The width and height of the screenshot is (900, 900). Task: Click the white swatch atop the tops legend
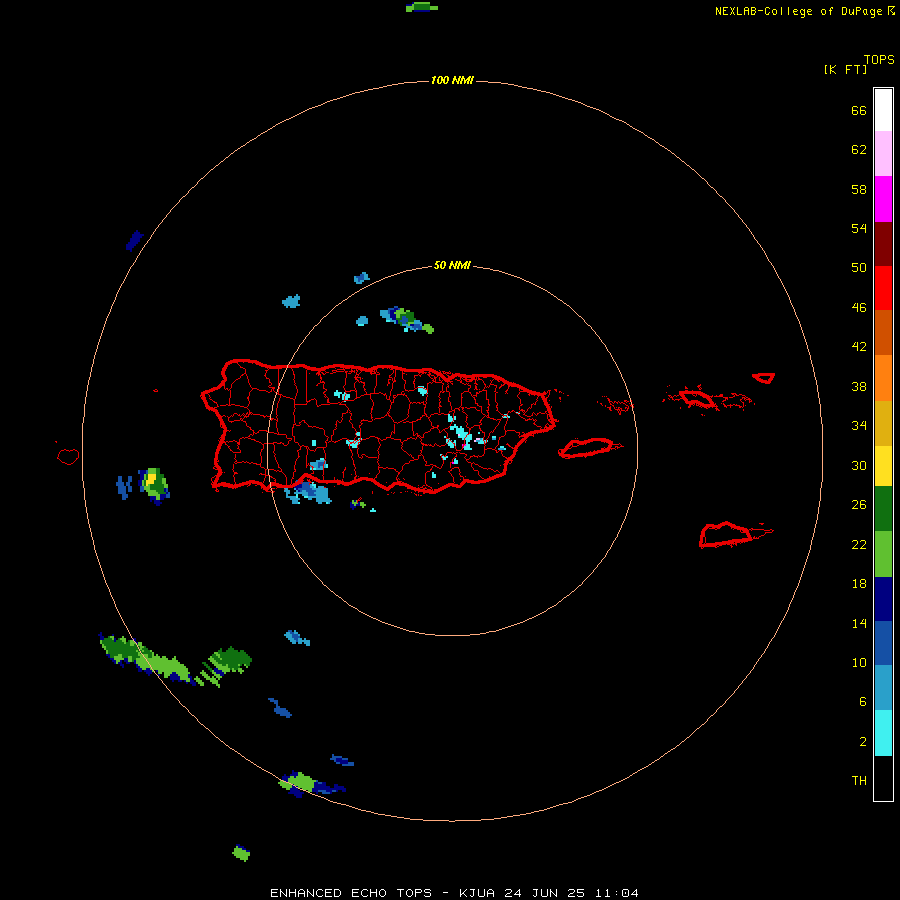(x=883, y=110)
